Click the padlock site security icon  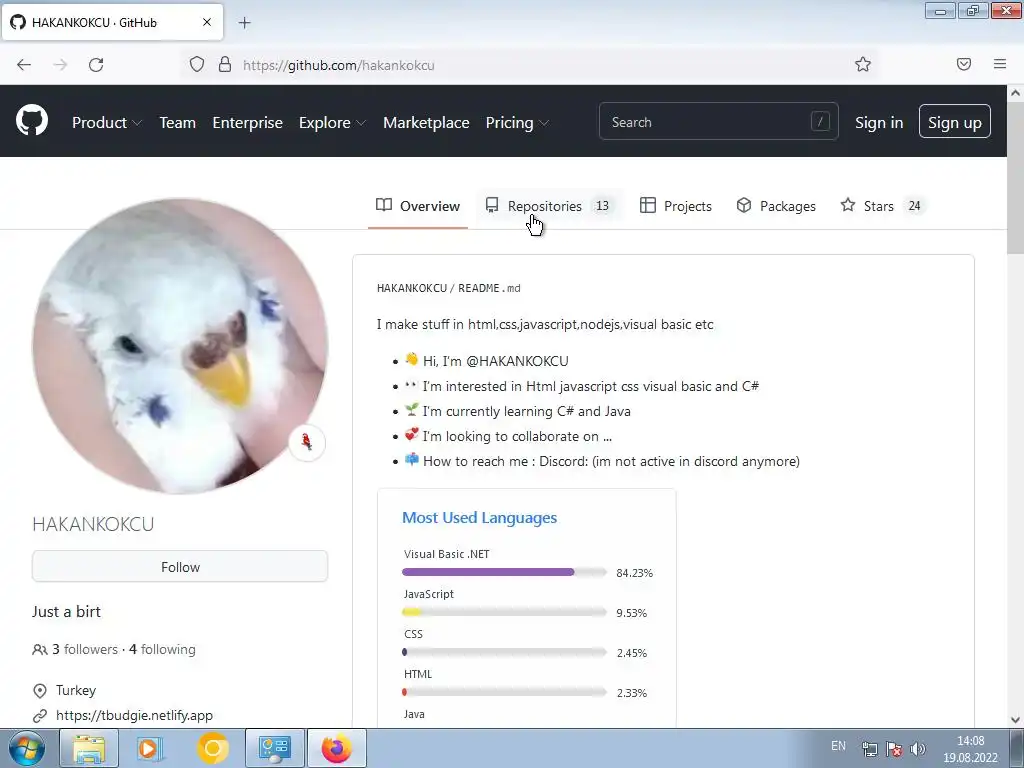coord(225,64)
